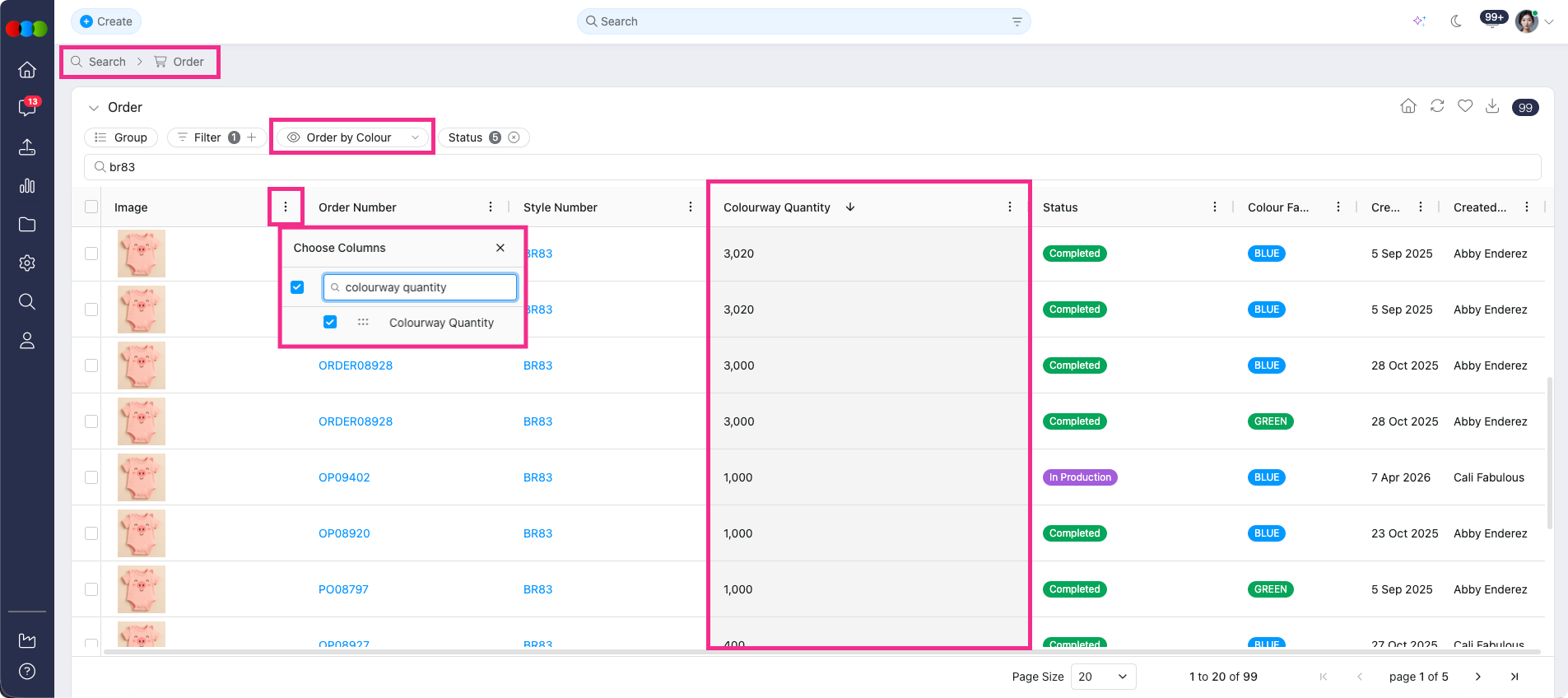This screenshot has width=1568, height=698.
Task: Click the global Search field
Action: click(803, 21)
